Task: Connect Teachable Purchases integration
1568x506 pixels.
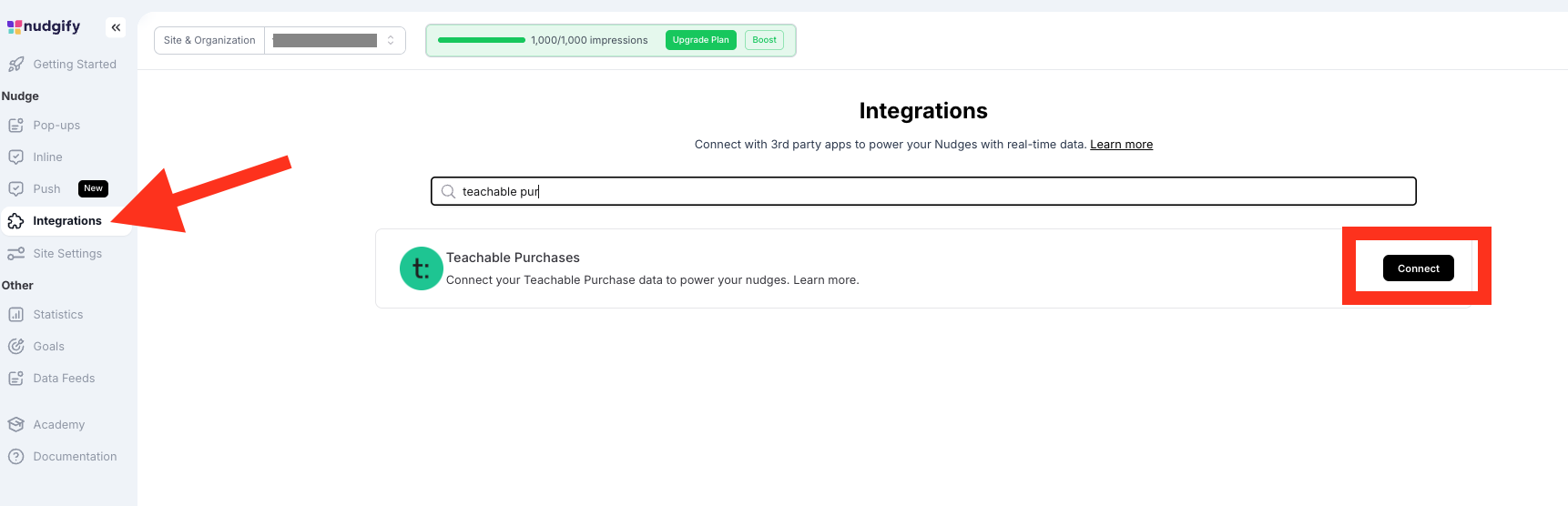Action: tap(1418, 268)
